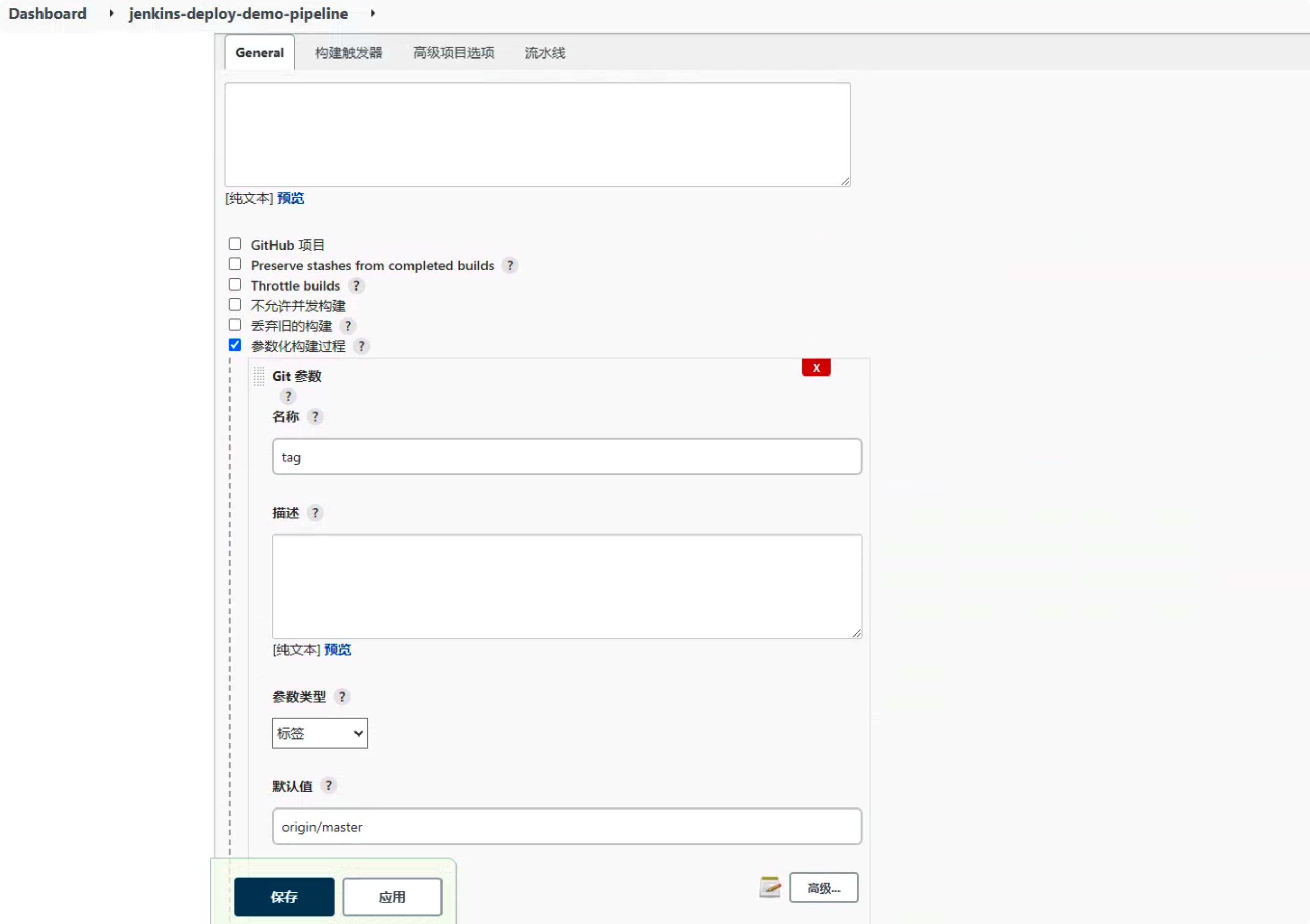Open help for Preserve stashes option
Viewport: 1310px width, 924px height.
pyautogui.click(x=510, y=266)
